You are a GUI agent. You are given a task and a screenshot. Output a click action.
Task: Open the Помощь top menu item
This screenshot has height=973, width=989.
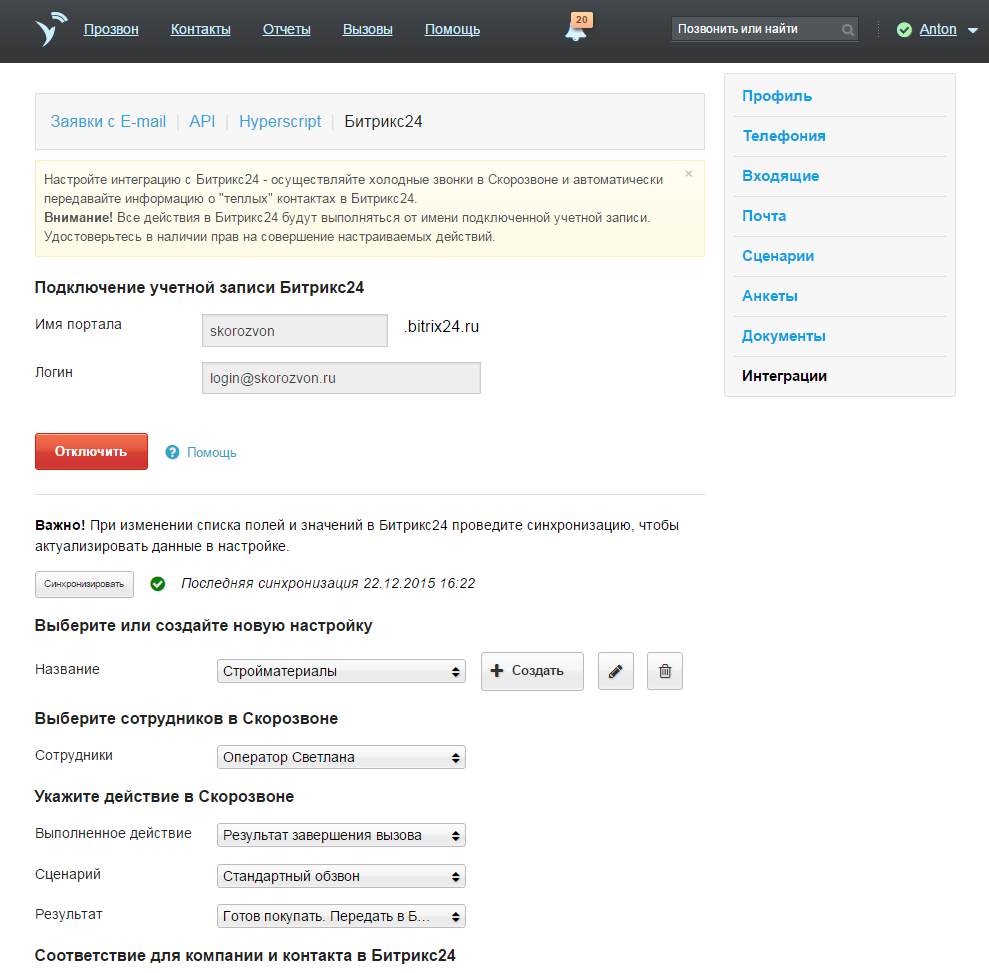click(452, 30)
